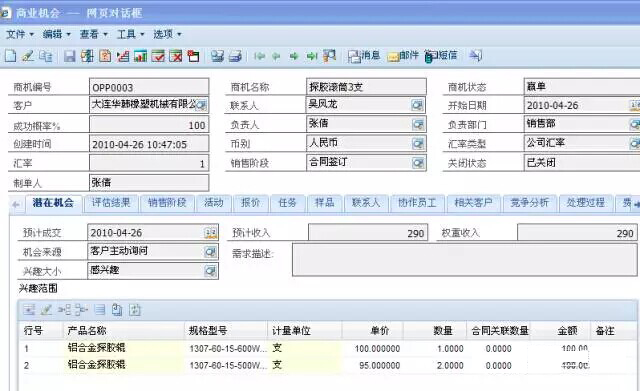The width and height of the screenshot is (640, 391).
Task: Open print preview from the toolbar
Action: (x=217, y=56)
